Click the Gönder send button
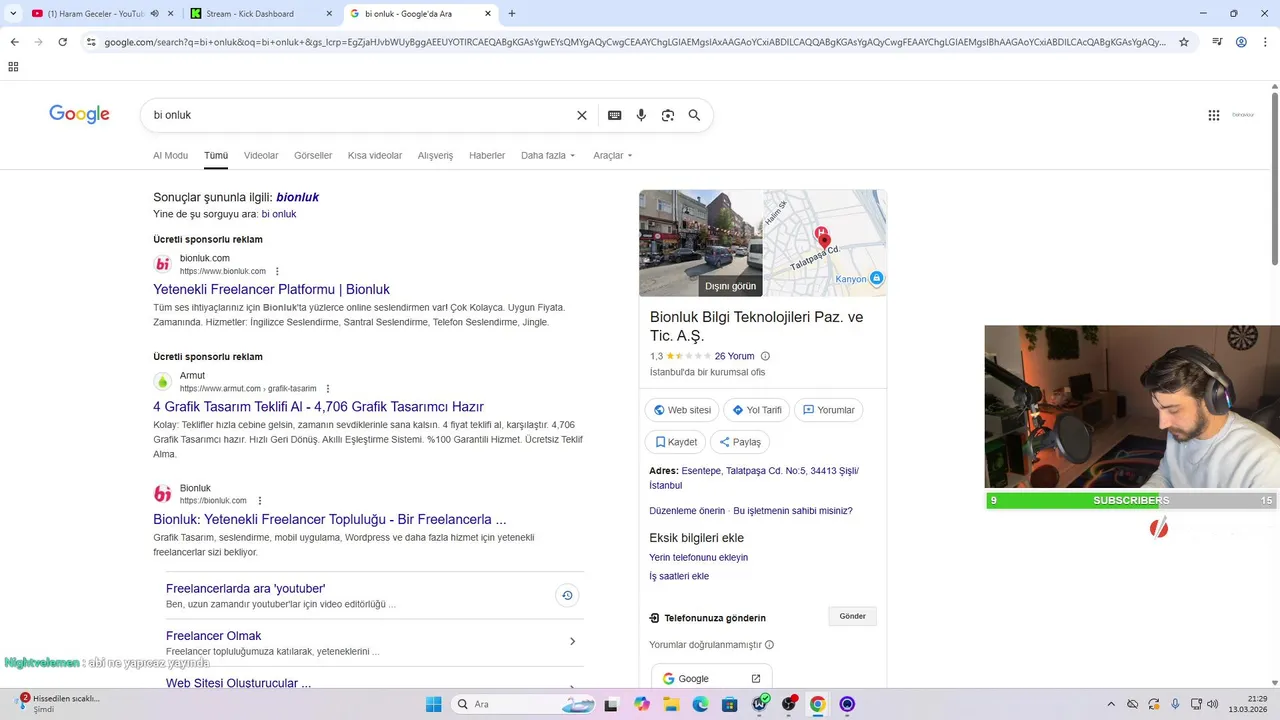Viewport: 1280px width, 720px height. coord(853,616)
